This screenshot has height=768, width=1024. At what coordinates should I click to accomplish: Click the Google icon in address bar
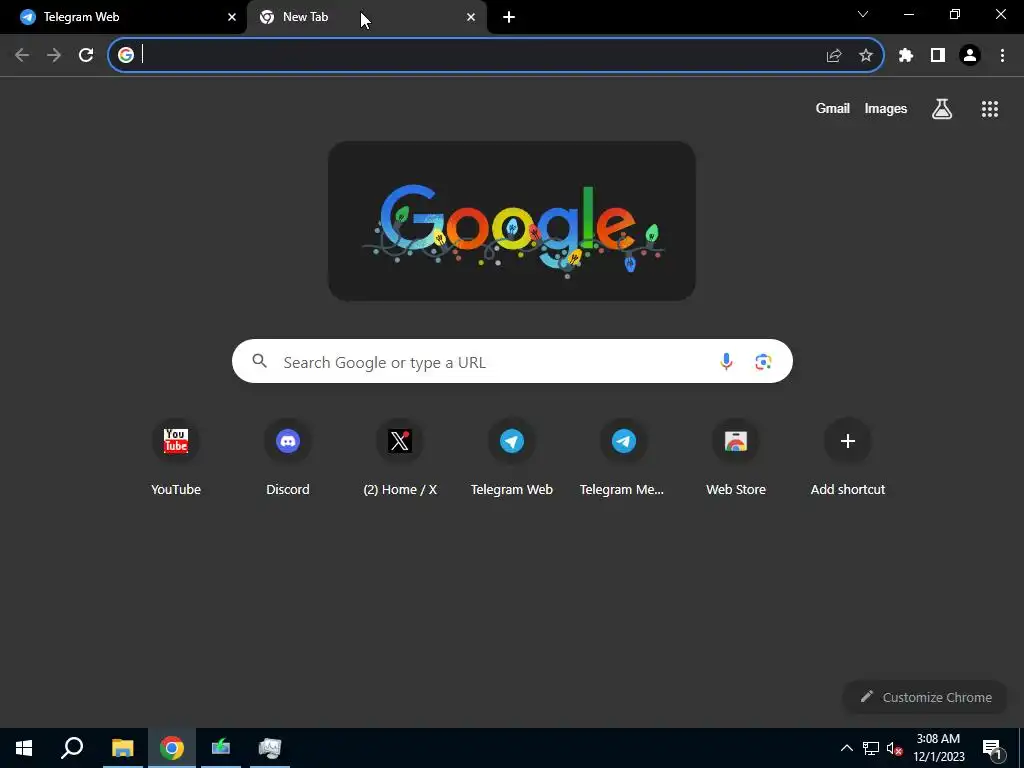(x=126, y=56)
